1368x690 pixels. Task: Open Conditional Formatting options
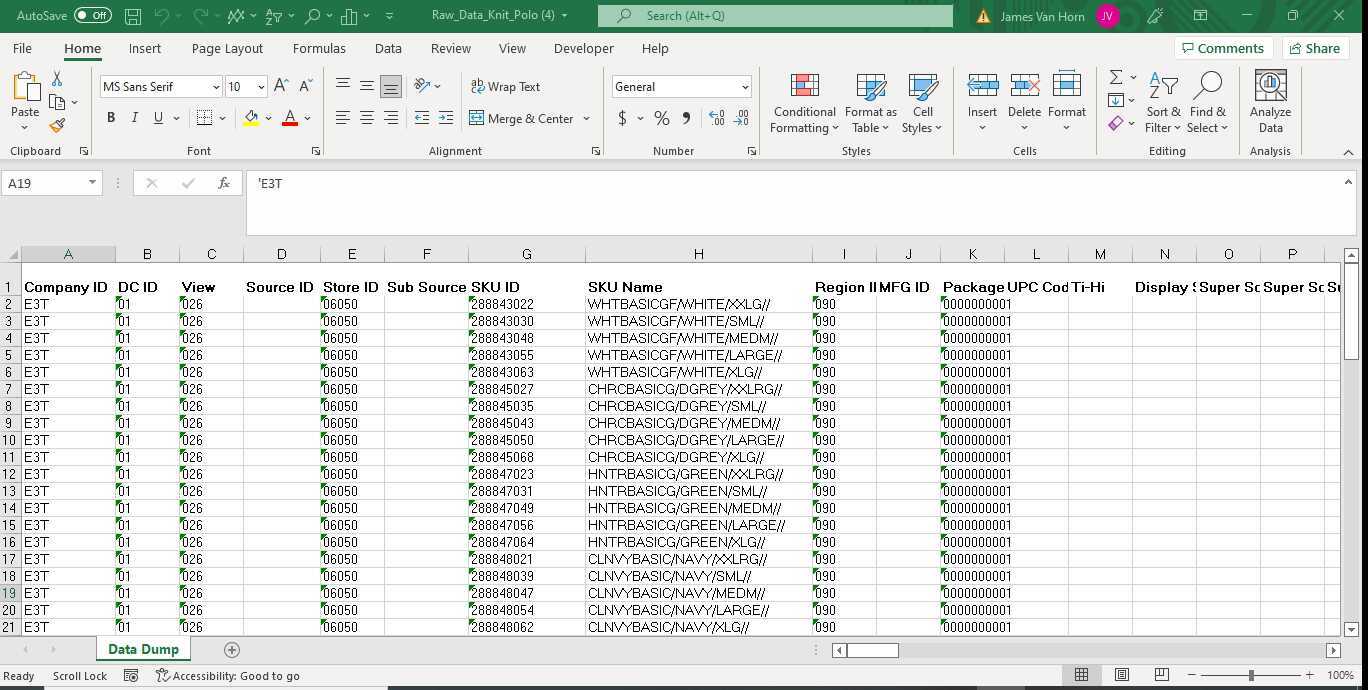[804, 103]
